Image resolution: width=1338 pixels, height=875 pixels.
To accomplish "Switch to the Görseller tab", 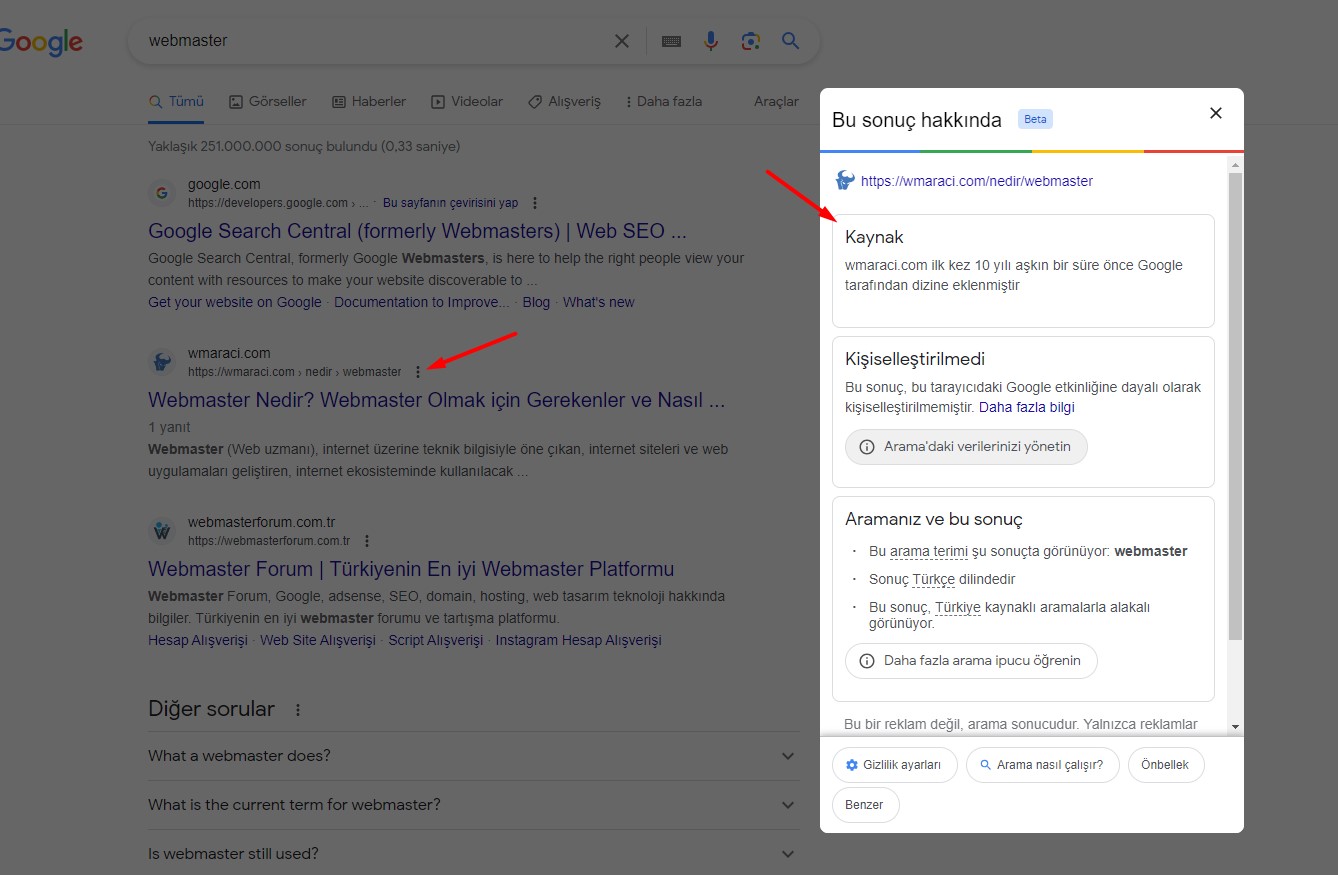I will click(x=268, y=101).
